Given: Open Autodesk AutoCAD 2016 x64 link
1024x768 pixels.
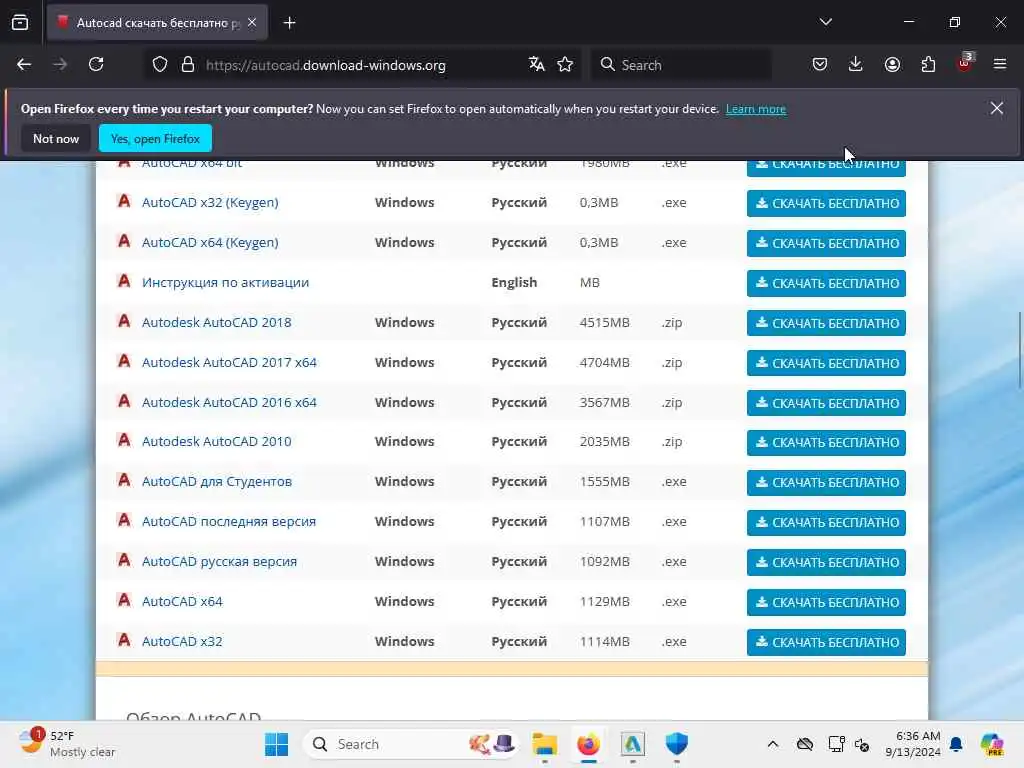Looking at the screenshot, I should click(229, 402).
